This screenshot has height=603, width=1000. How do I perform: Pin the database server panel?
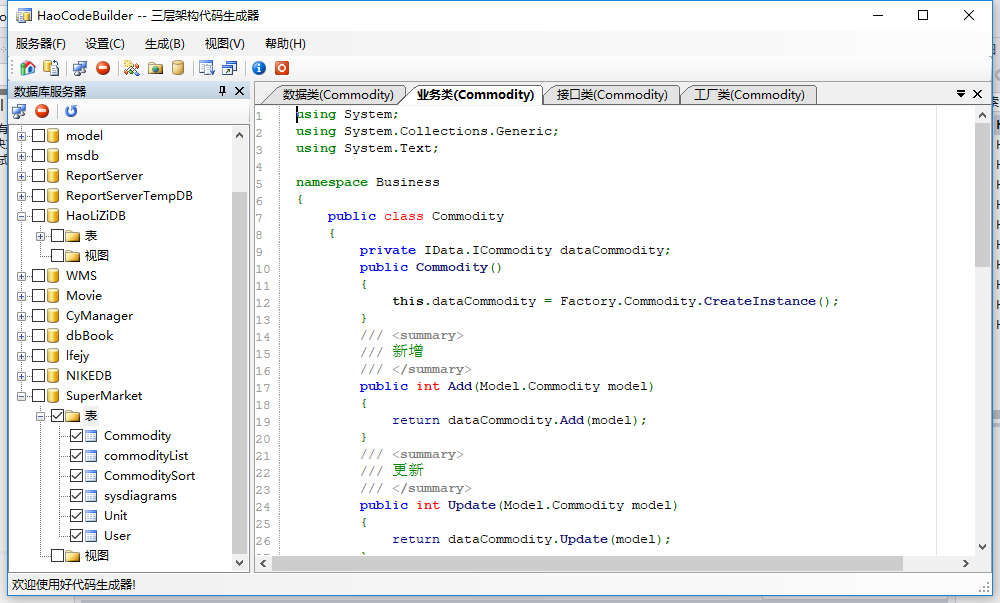coord(223,91)
